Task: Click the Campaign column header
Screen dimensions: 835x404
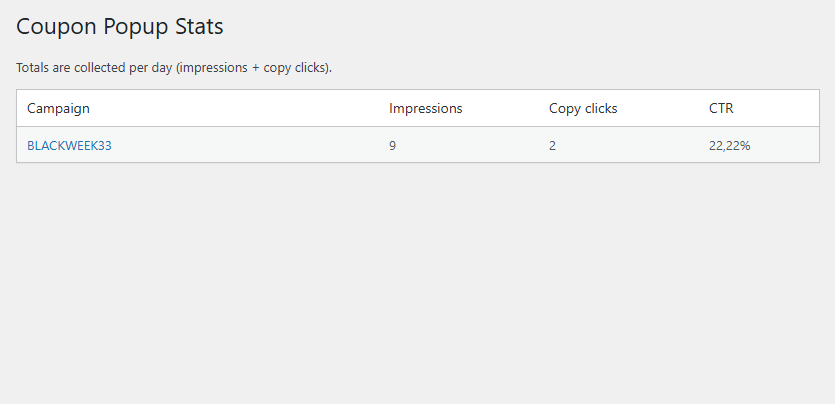Action: [x=58, y=108]
